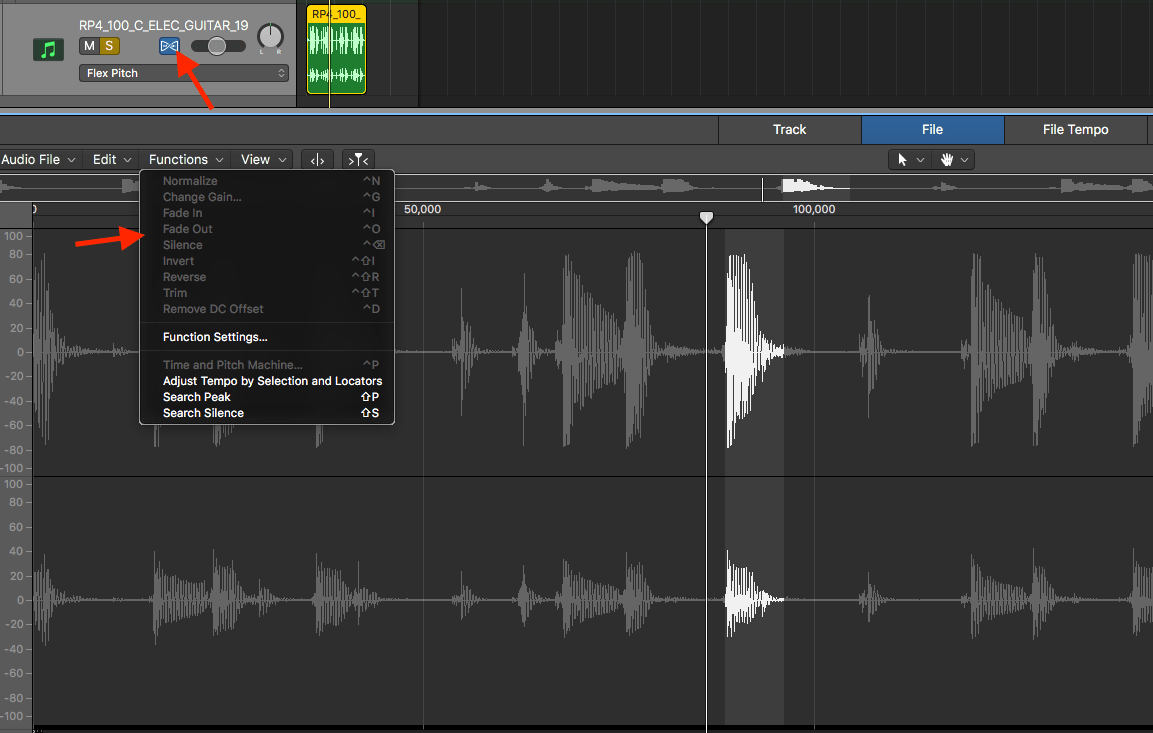1153x733 pixels.
Task: Adjust the track volume slider
Action: (x=218, y=46)
